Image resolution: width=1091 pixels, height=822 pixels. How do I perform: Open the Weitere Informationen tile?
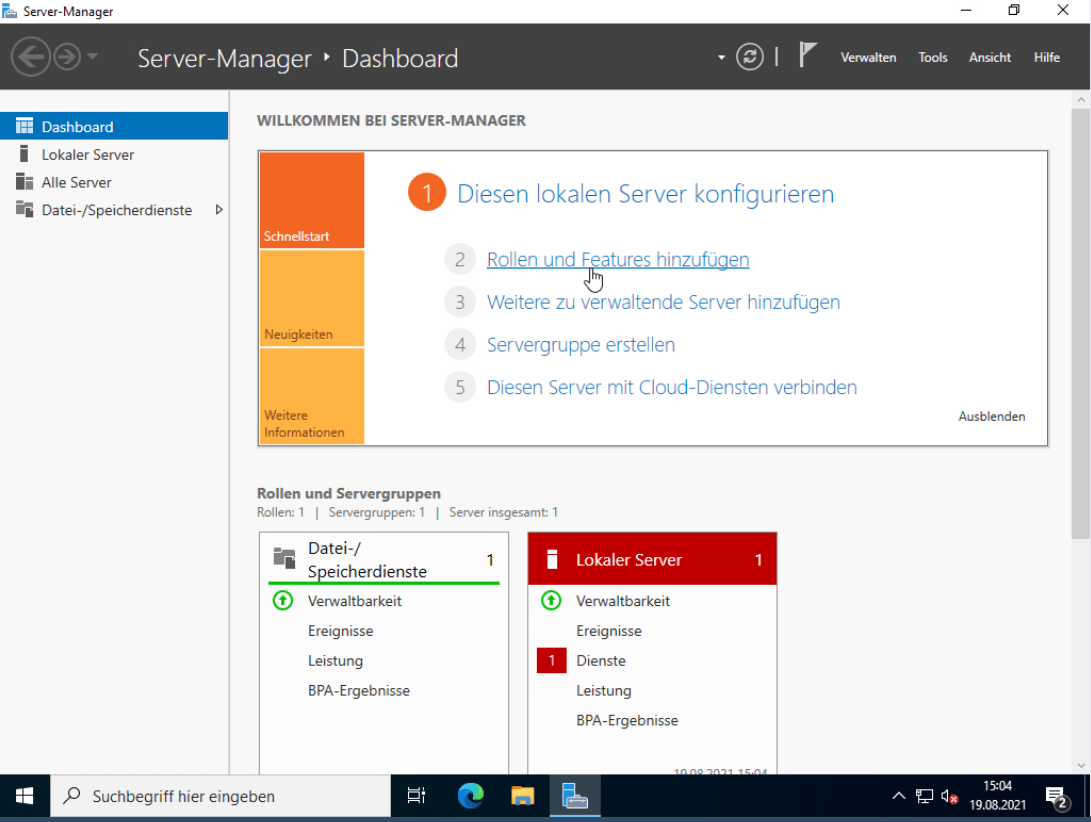point(312,396)
